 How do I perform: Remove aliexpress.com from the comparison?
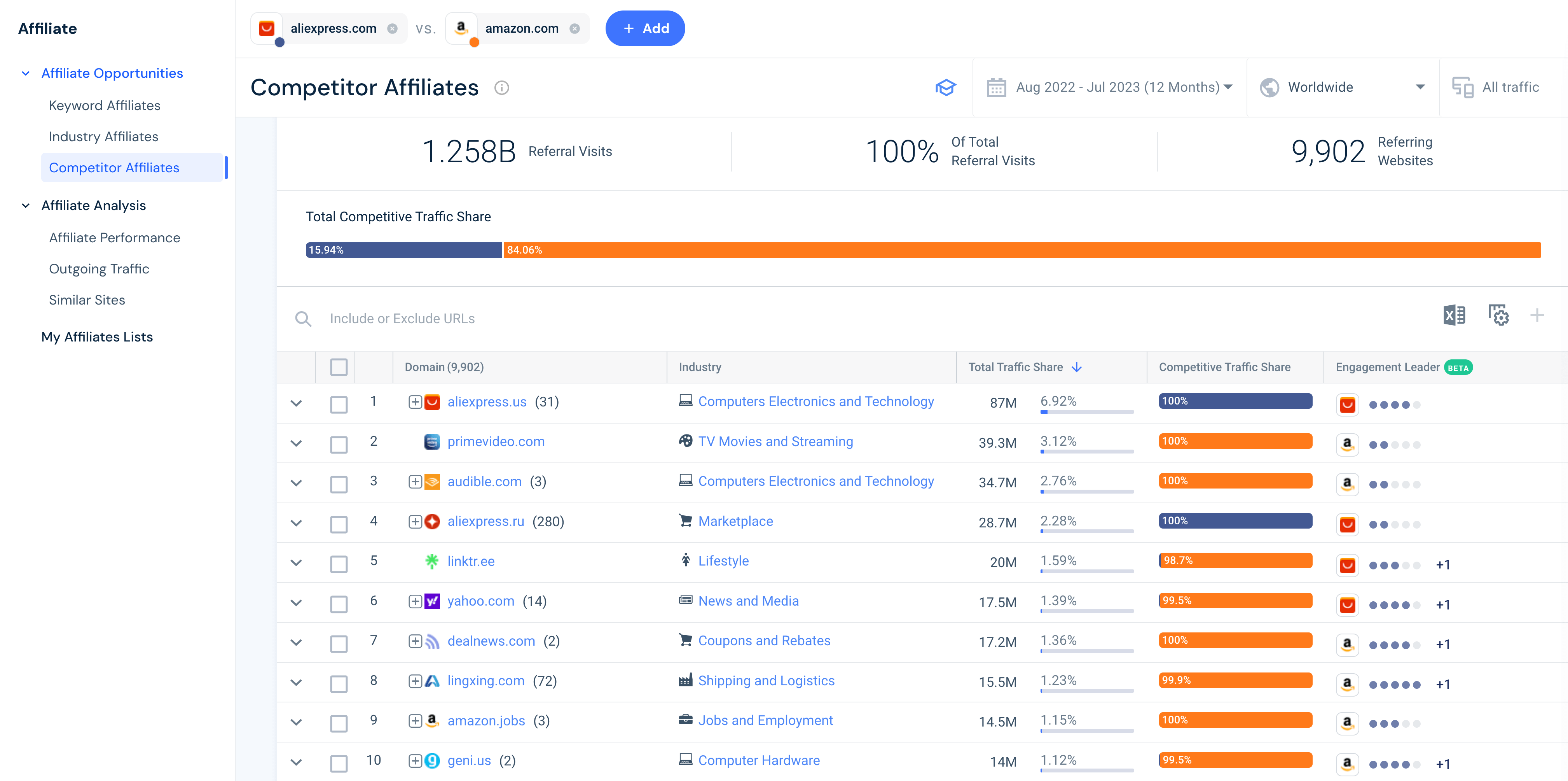click(x=393, y=28)
